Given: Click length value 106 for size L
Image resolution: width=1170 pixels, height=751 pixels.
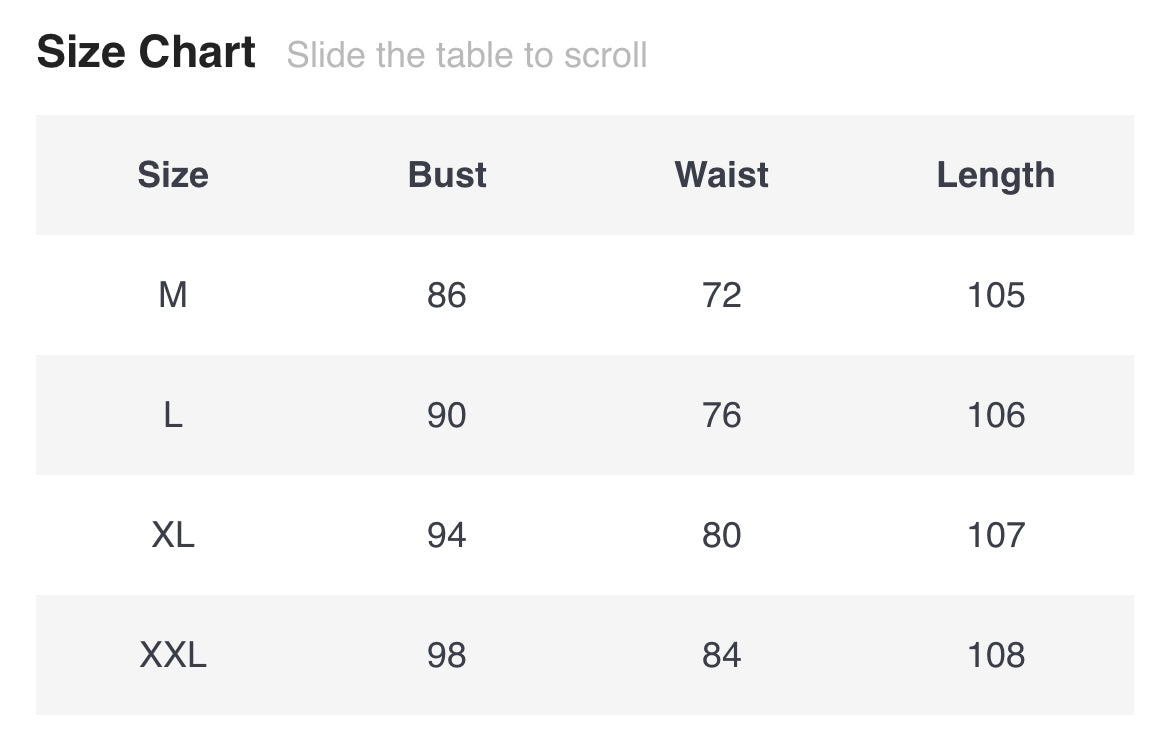Looking at the screenshot, I should [x=996, y=415].
